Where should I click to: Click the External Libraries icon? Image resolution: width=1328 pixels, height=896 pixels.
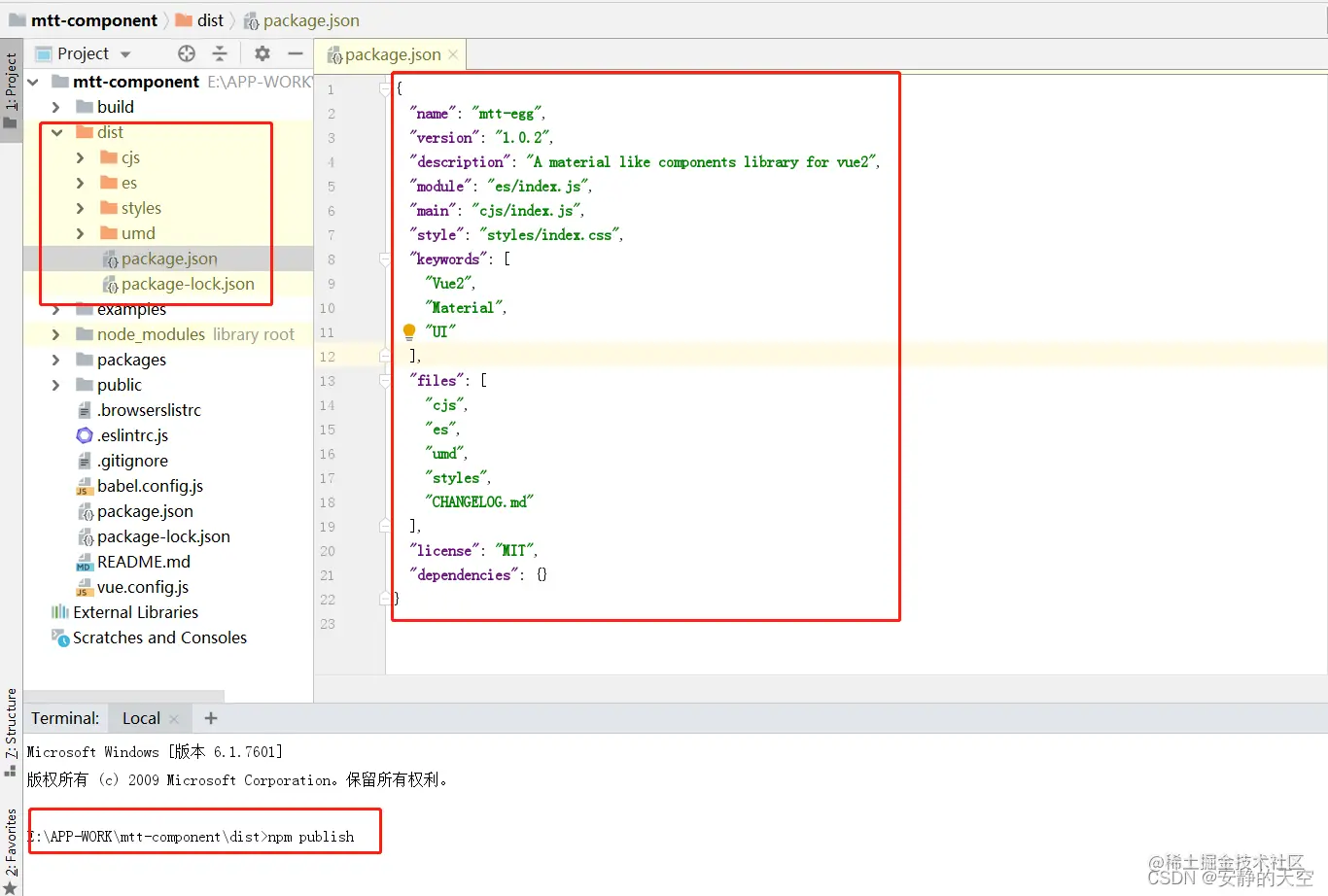[60, 612]
